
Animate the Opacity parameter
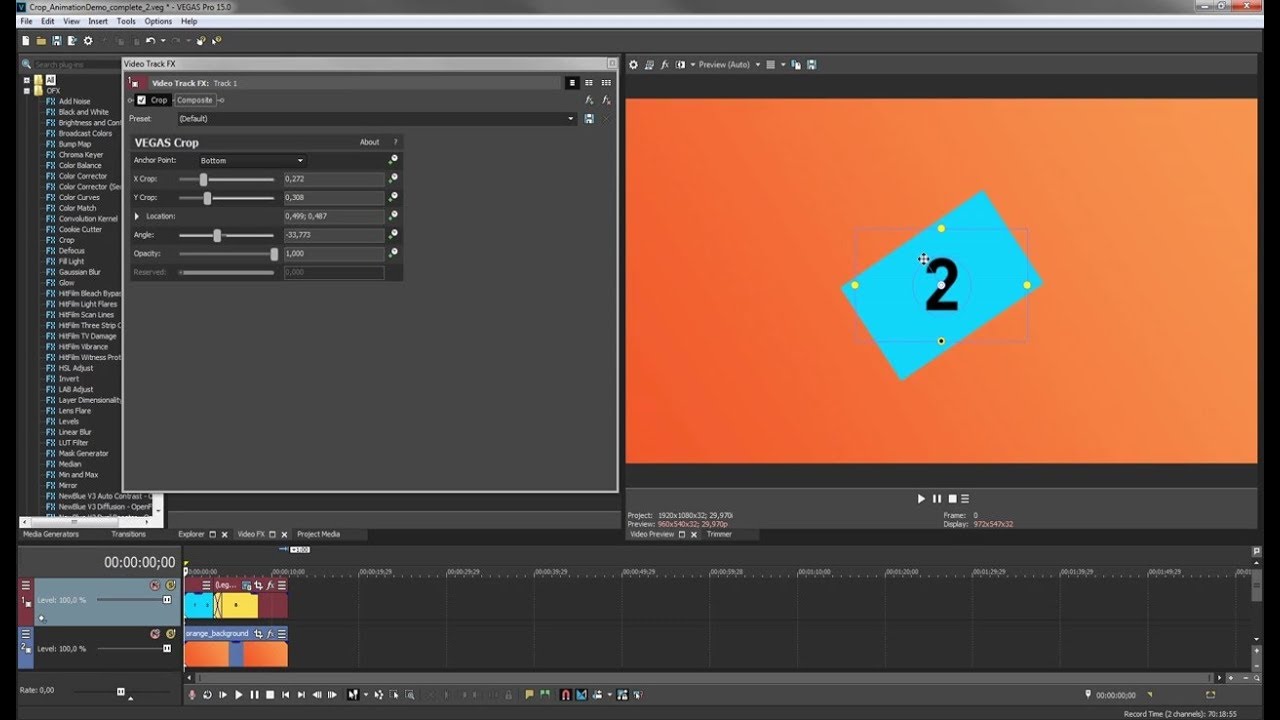(393, 253)
